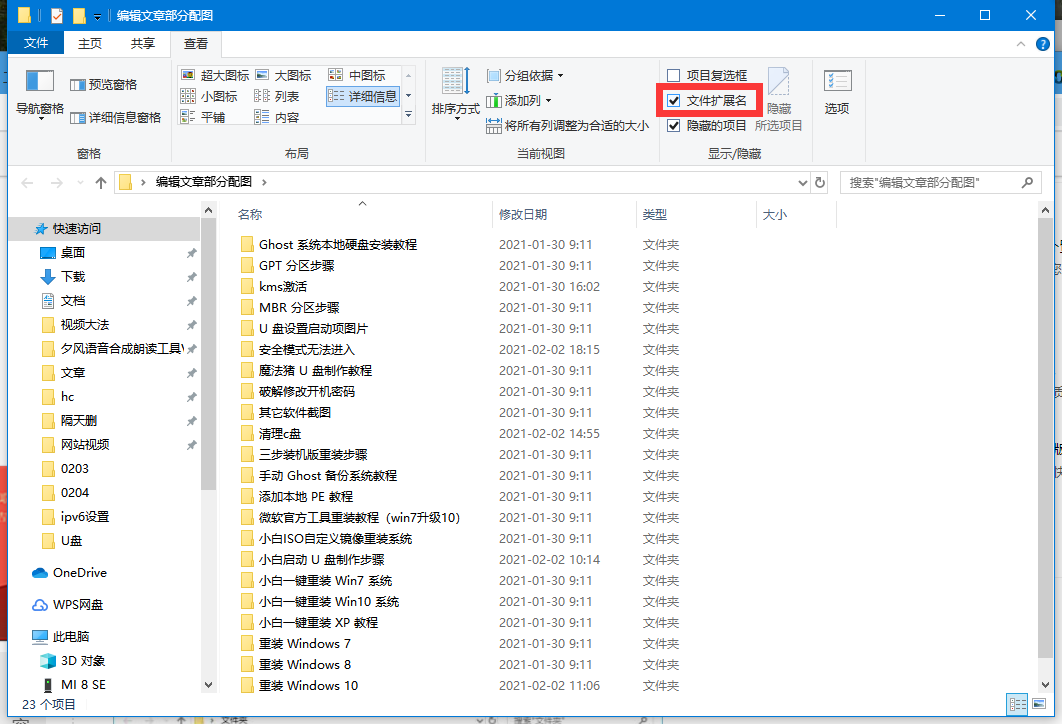
Task: Click the 隐藏所选项目 ribbon icon
Action: click(779, 90)
